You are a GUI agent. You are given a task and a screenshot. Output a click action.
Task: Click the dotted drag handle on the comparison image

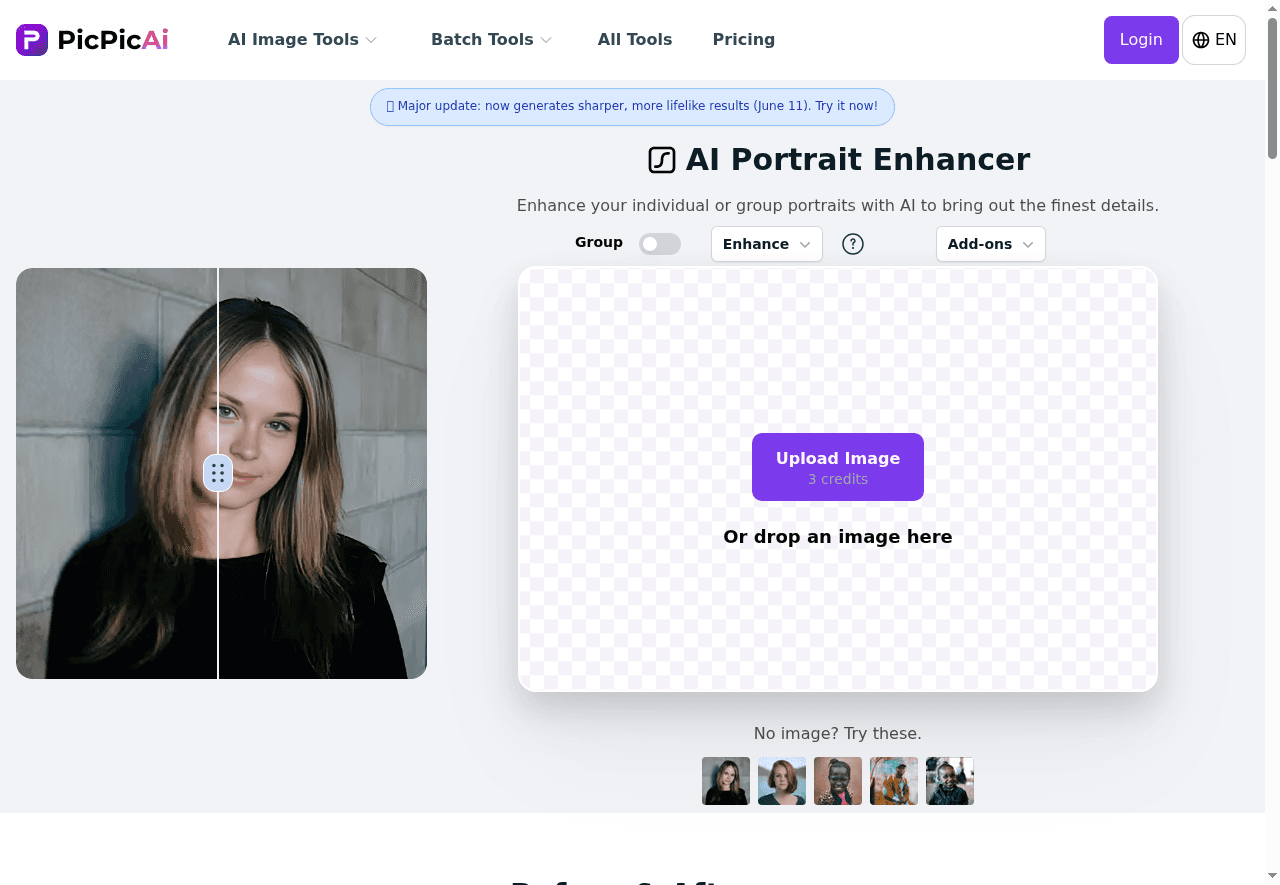pos(218,472)
